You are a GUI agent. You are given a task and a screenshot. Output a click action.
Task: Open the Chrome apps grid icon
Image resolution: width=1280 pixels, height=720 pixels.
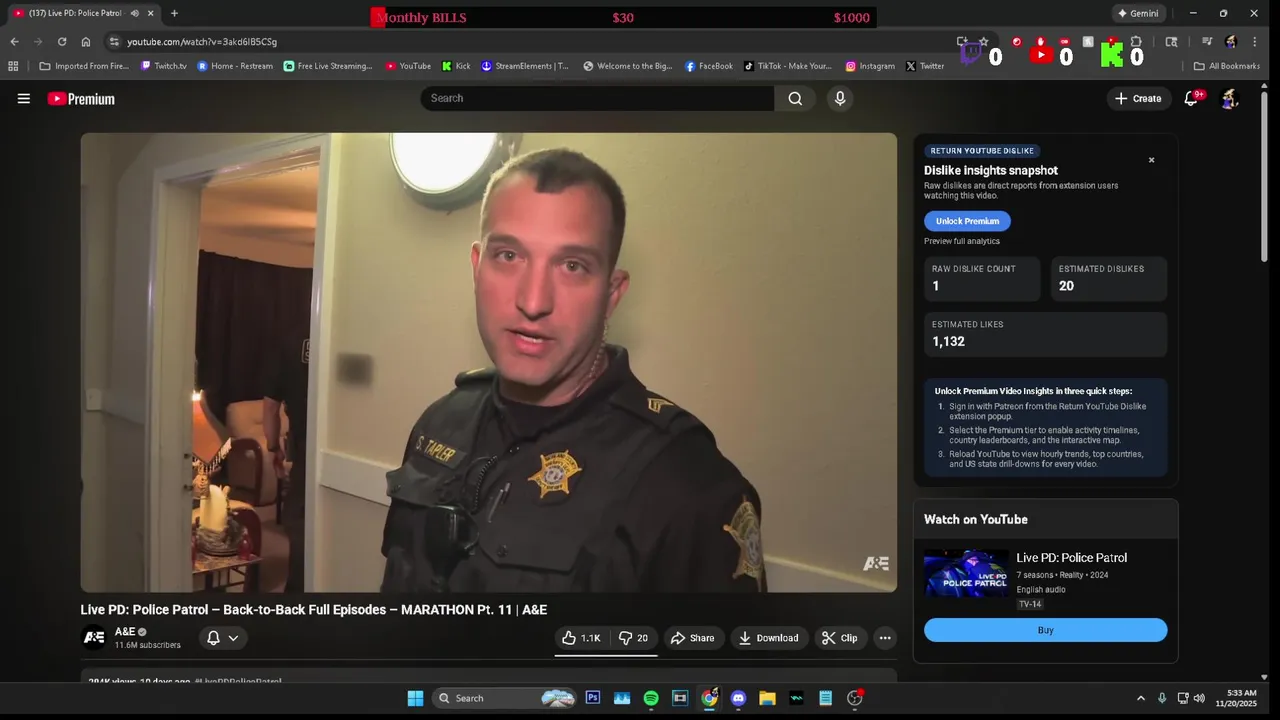[13, 66]
